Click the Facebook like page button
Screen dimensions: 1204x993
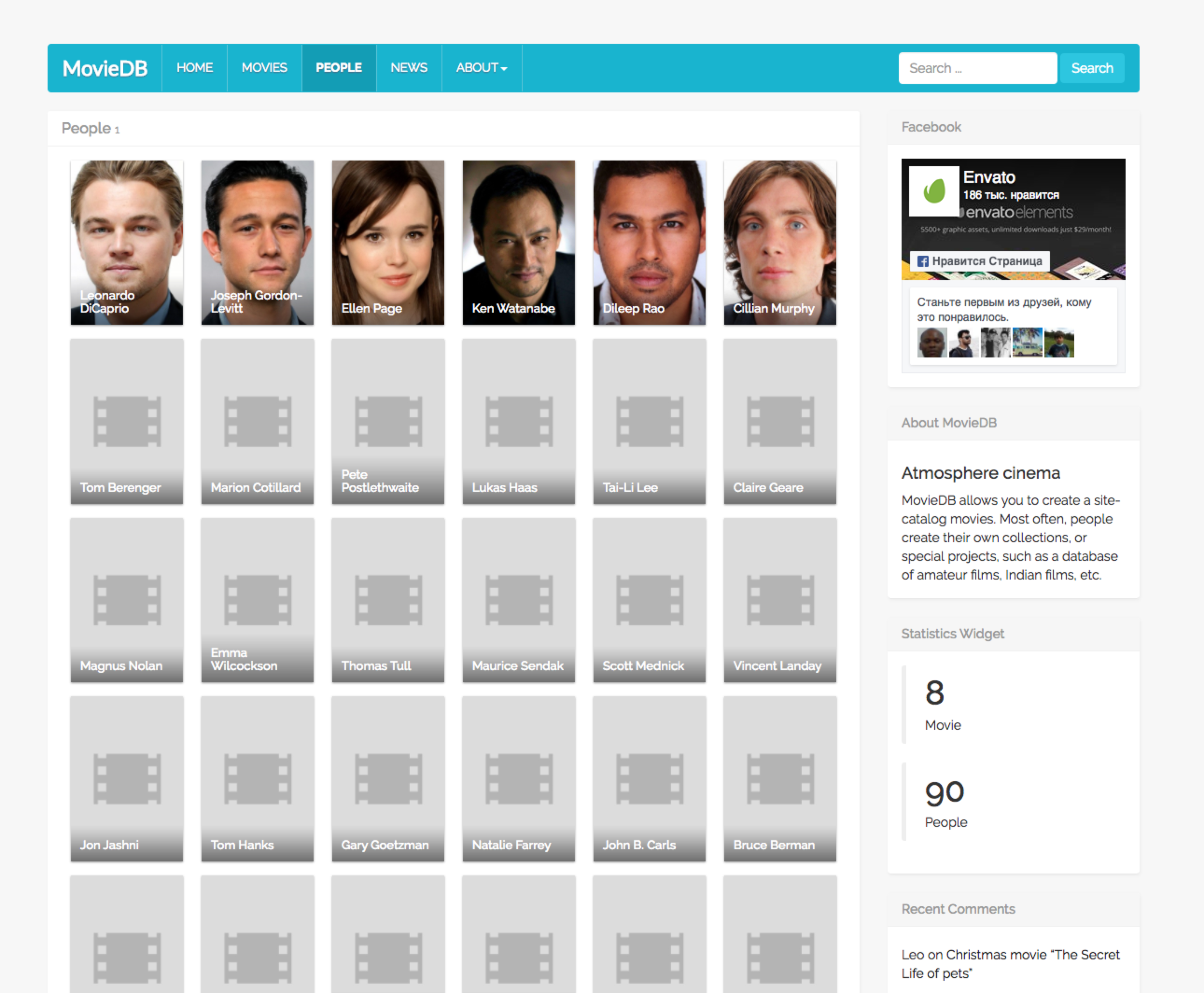(980, 261)
